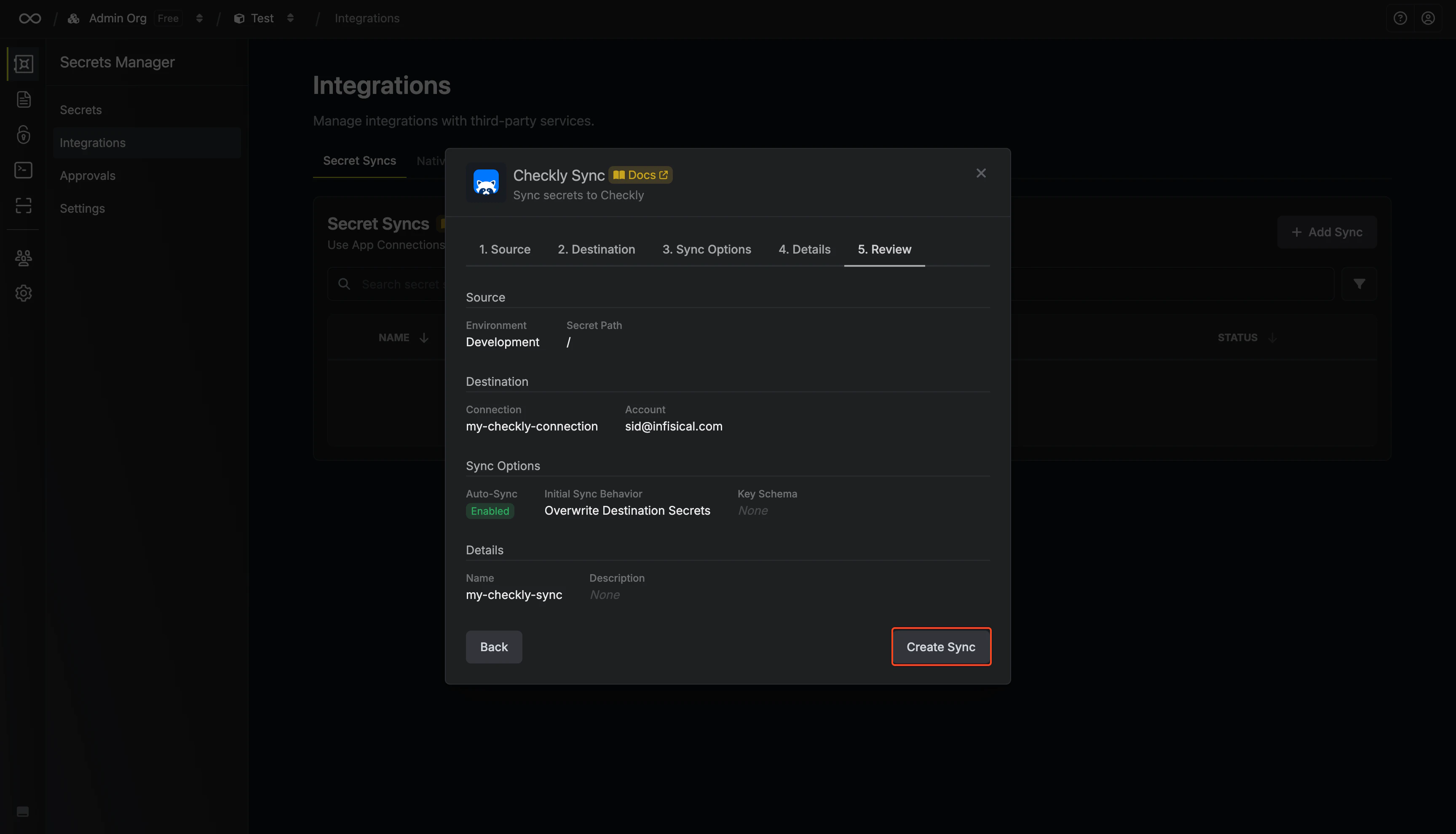Click Overwrite Destination Secrets value
Image resolution: width=1456 pixels, height=834 pixels.
coord(627,511)
